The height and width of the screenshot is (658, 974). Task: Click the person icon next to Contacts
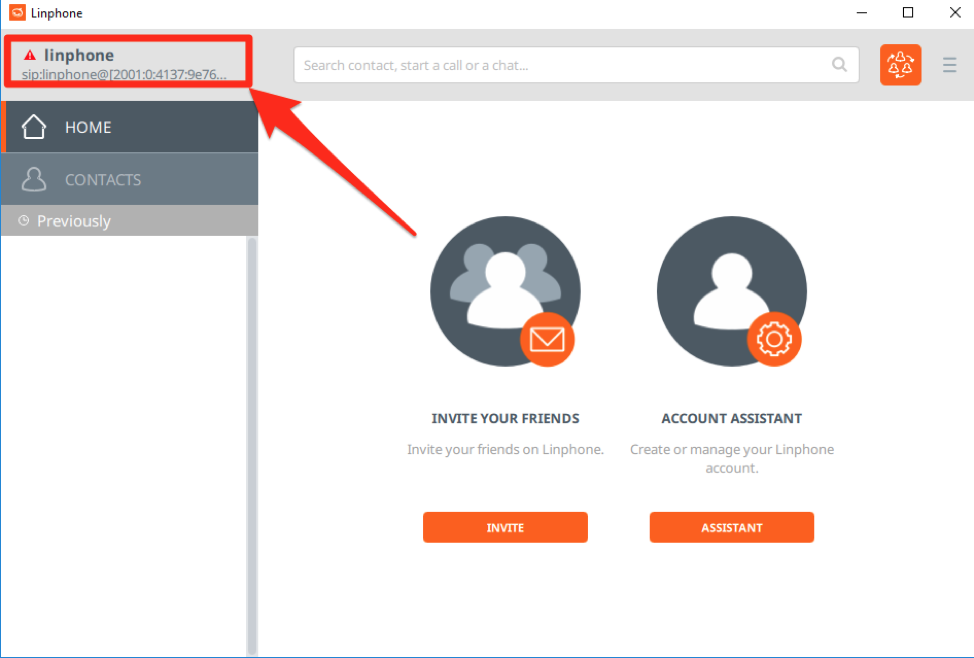tap(34, 180)
